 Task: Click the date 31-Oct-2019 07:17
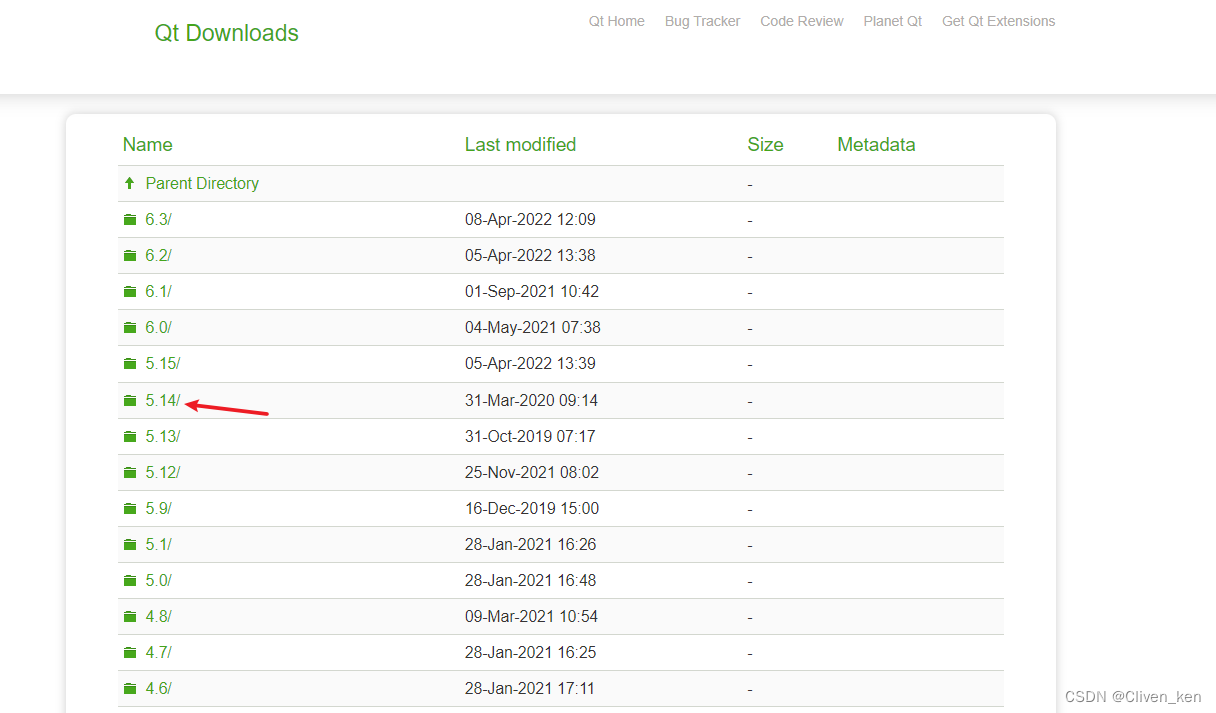pyautogui.click(x=531, y=436)
